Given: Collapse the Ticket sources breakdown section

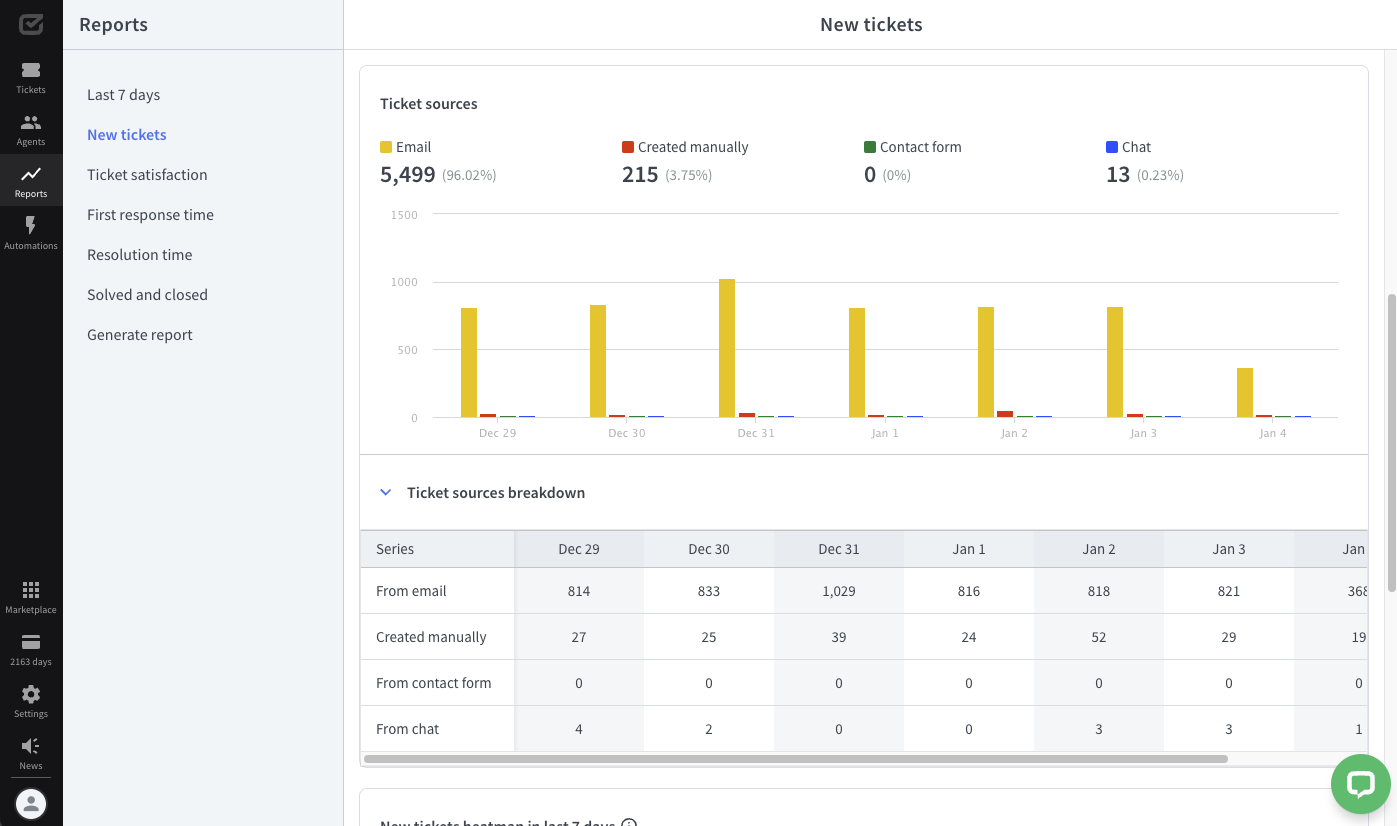Looking at the screenshot, I should click(386, 492).
